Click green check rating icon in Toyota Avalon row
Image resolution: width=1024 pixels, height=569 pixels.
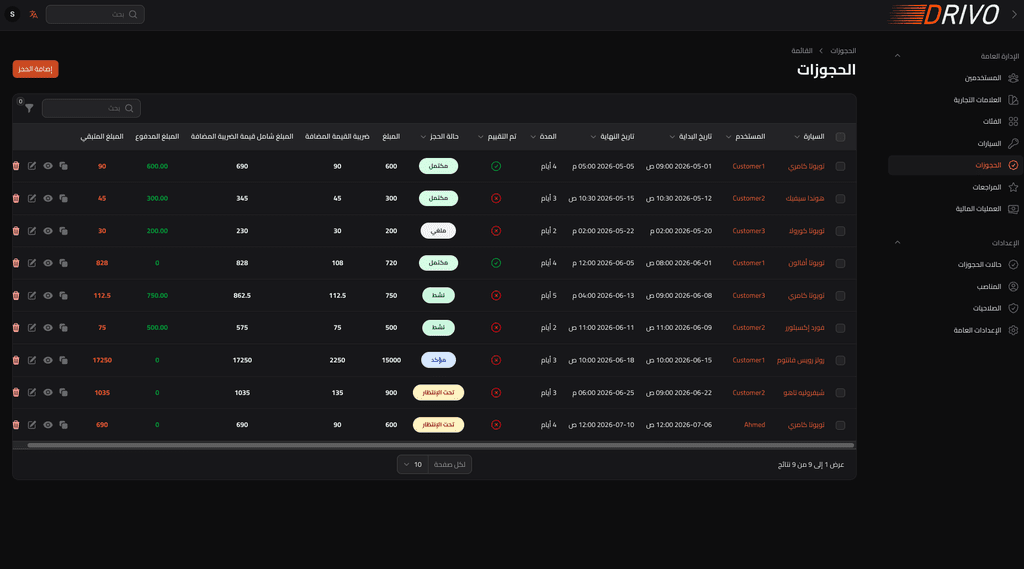click(x=496, y=263)
